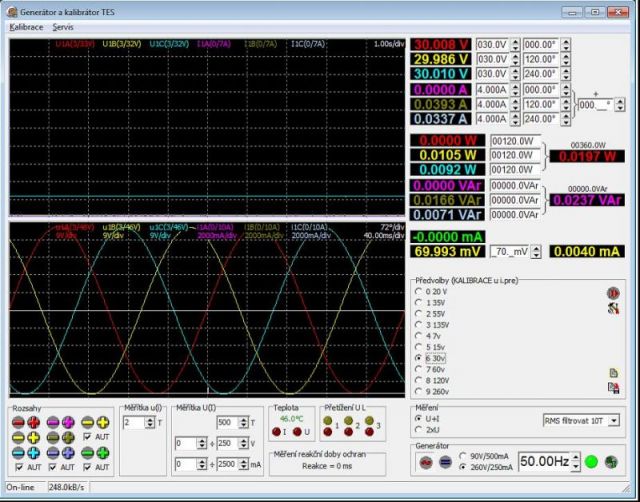Click the first 00120.0W power input field
Viewport: 640px width, 502px height.
(515, 141)
